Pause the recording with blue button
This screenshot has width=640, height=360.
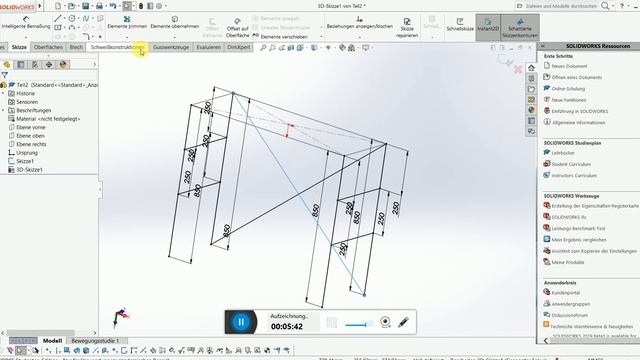(241, 322)
